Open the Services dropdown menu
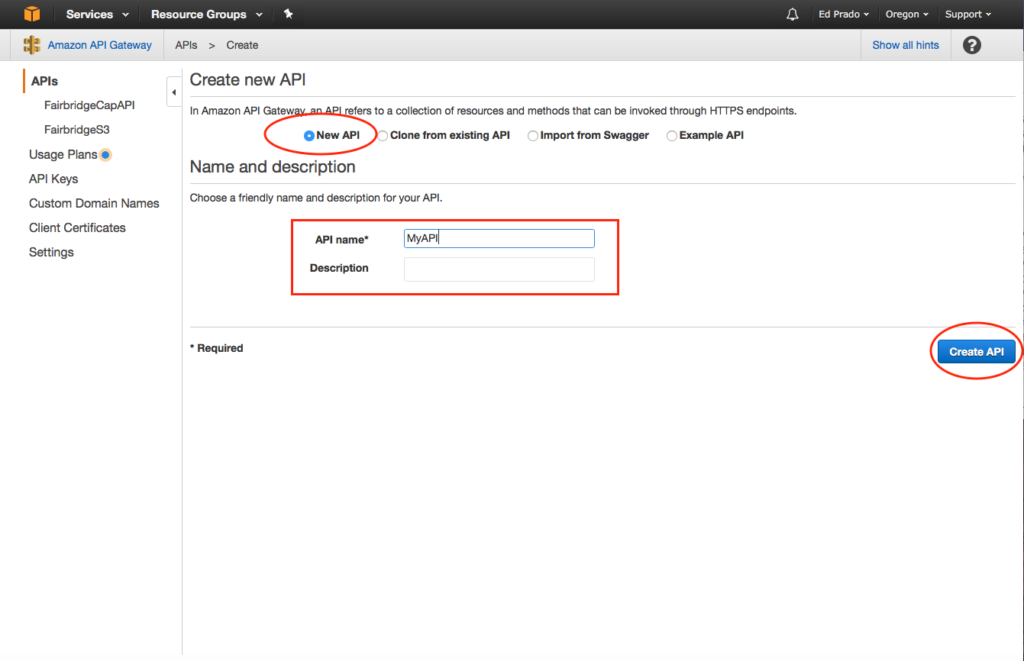This screenshot has width=1024, height=661. tap(97, 14)
